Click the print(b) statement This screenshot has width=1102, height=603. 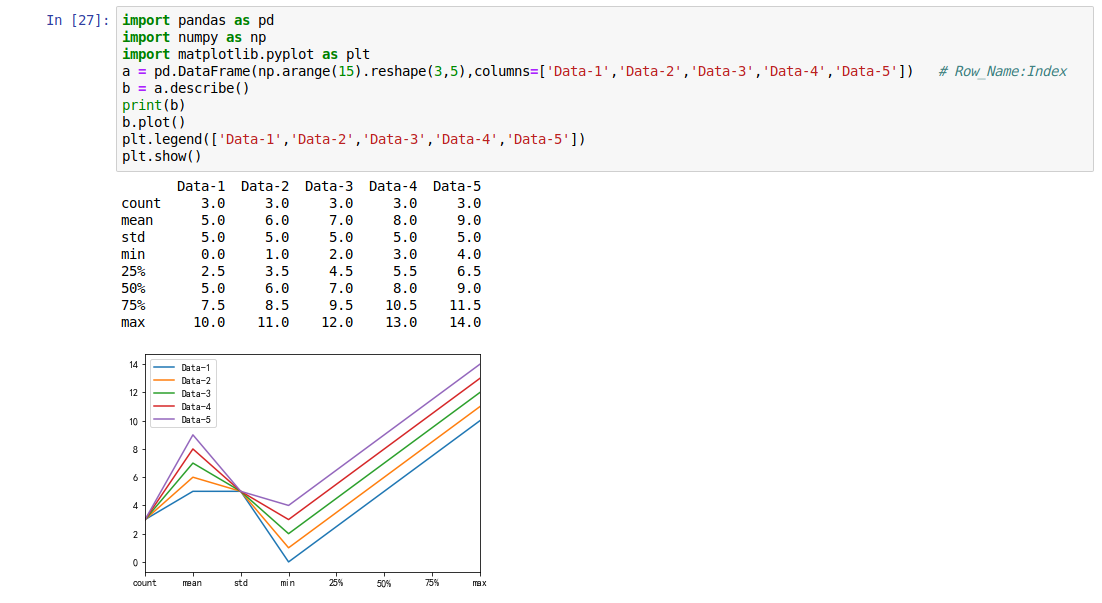coord(154,105)
